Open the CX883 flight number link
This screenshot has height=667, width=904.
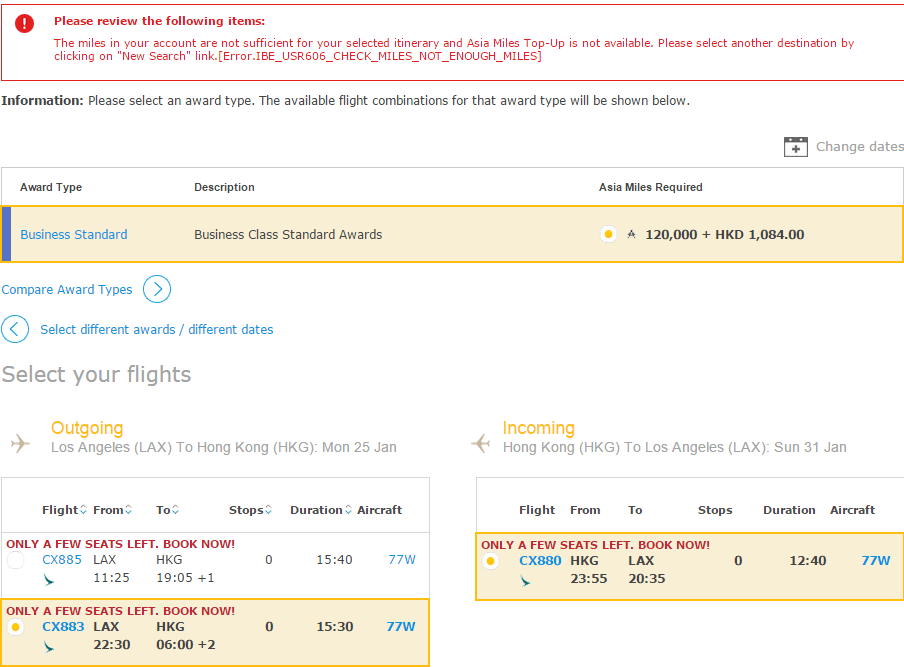point(63,627)
